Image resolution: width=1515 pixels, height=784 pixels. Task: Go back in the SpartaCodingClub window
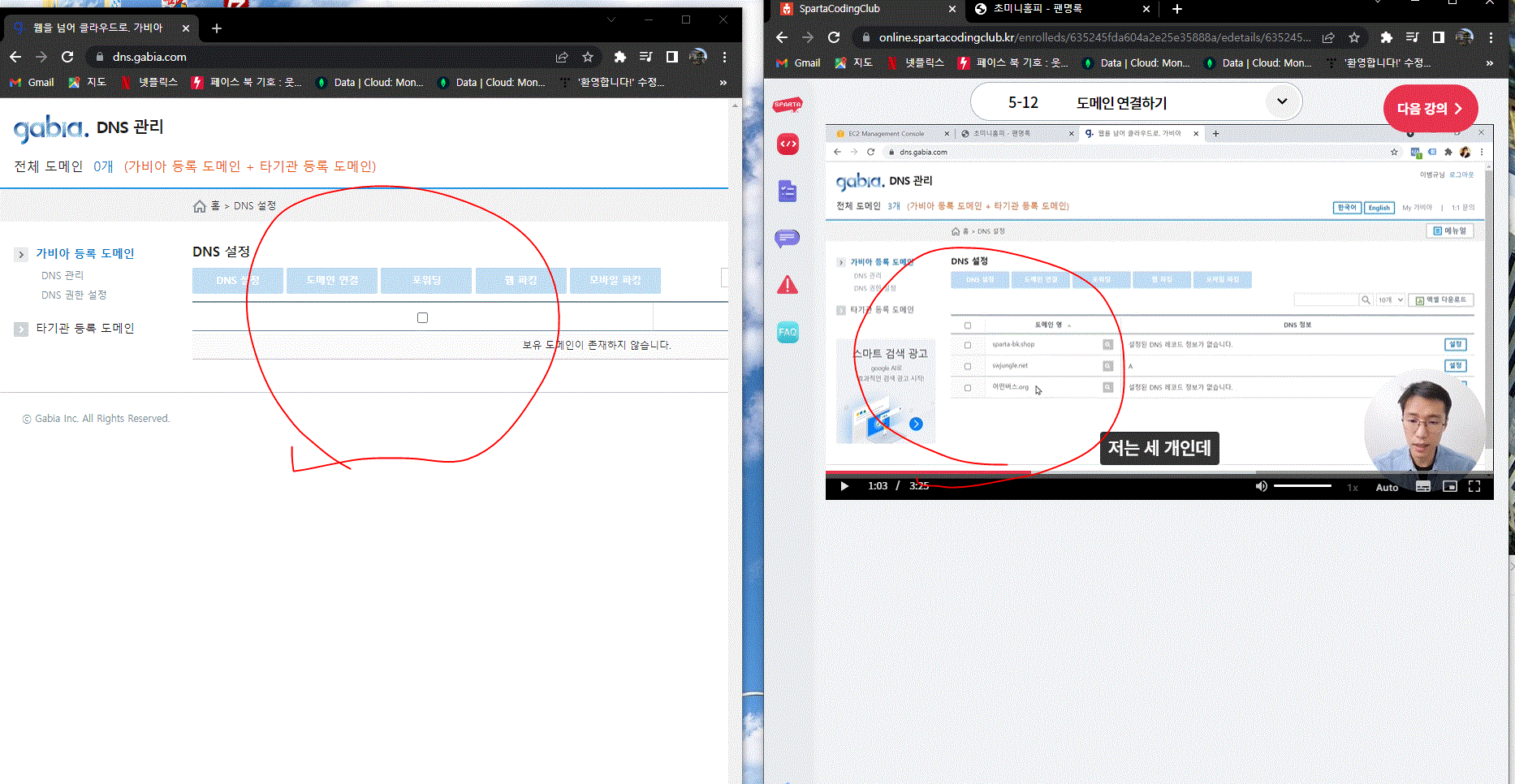tap(782, 37)
